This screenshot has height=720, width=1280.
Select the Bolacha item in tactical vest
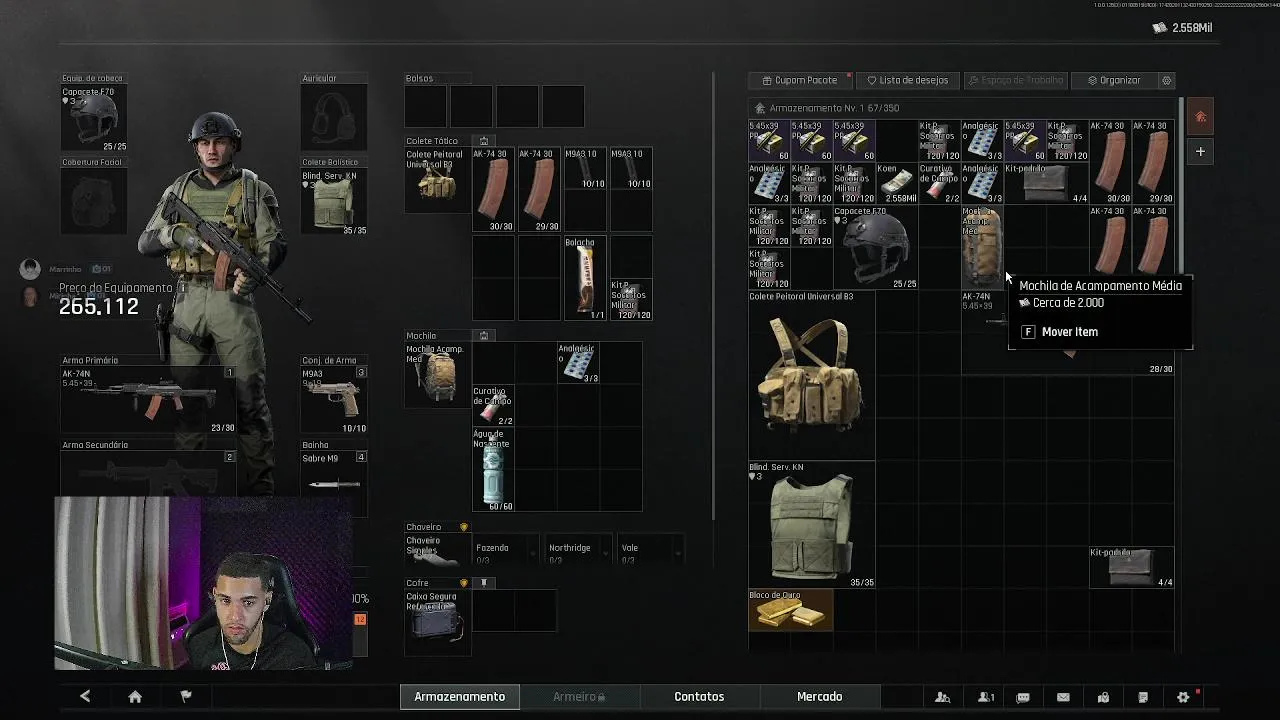[x=584, y=278]
